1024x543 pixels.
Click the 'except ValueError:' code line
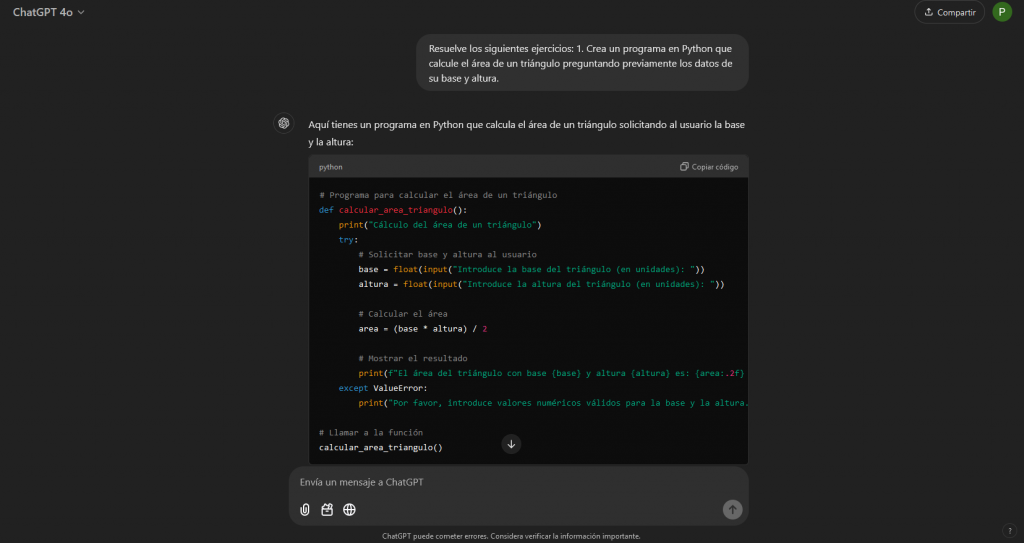[383, 388]
